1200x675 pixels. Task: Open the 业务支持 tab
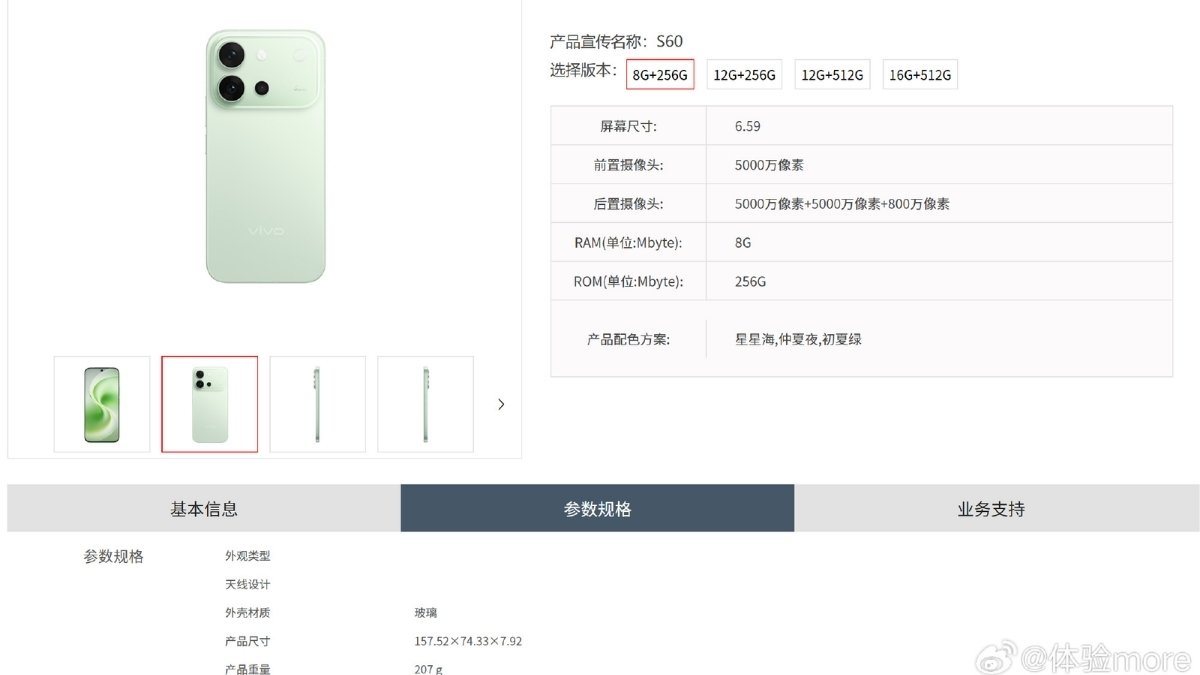[991, 509]
